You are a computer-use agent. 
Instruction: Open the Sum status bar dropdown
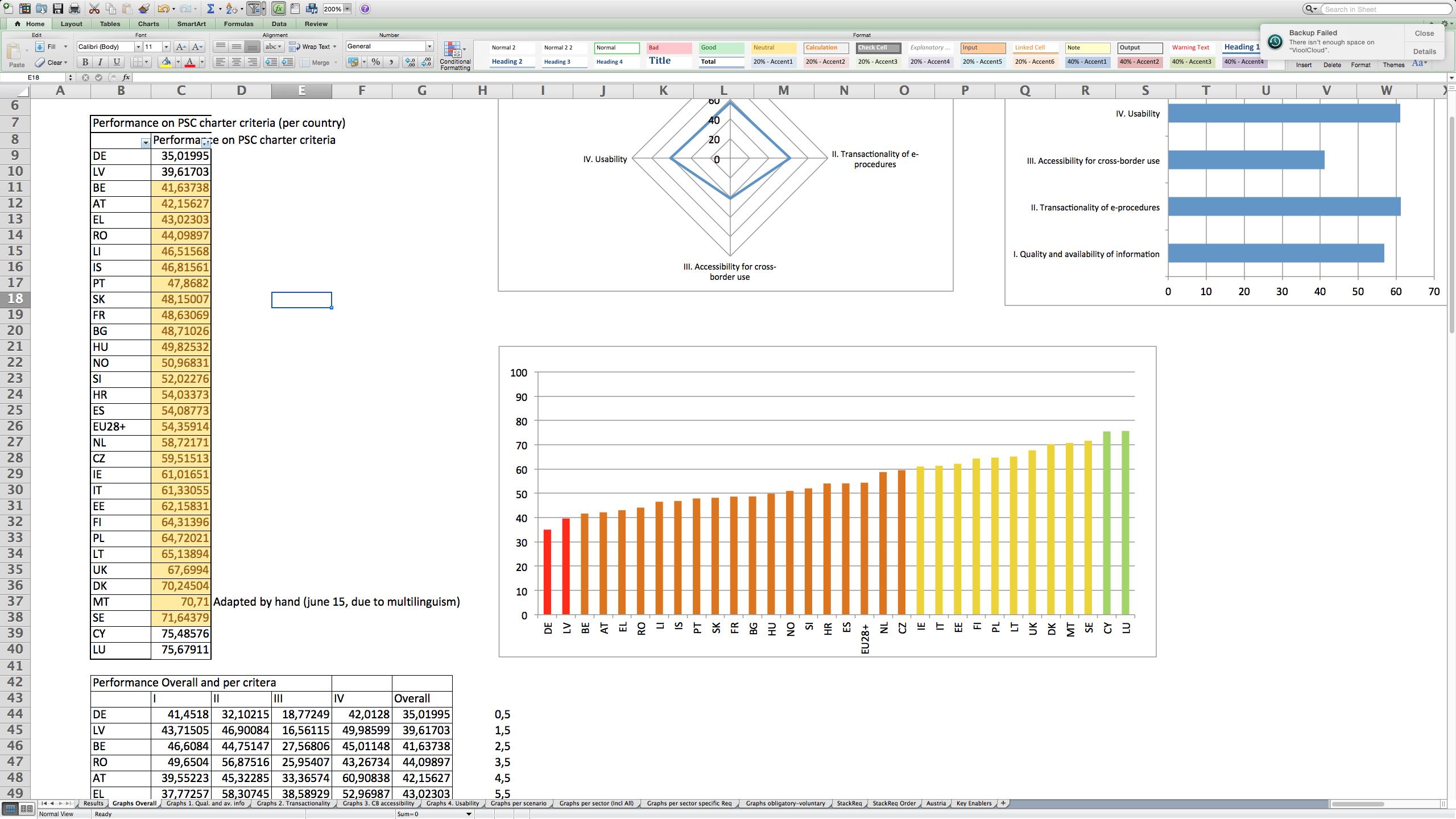(x=469, y=814)
